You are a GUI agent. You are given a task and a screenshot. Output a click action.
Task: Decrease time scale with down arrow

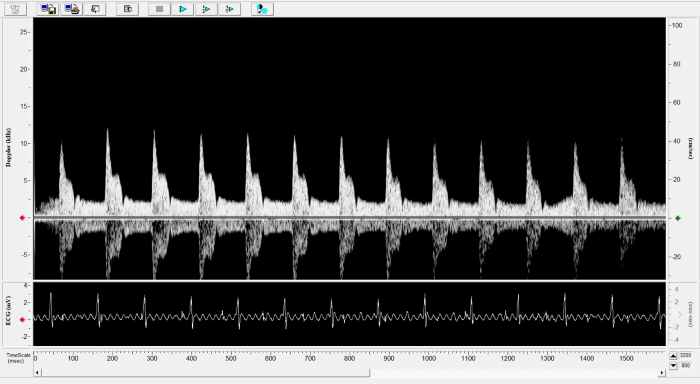[x=673, y=366]
